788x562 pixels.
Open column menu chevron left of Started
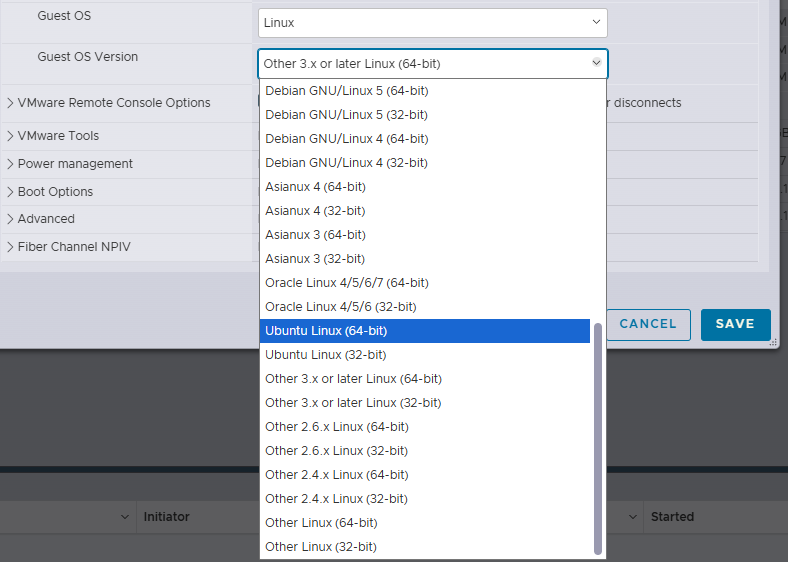click(x=633, y=517)
